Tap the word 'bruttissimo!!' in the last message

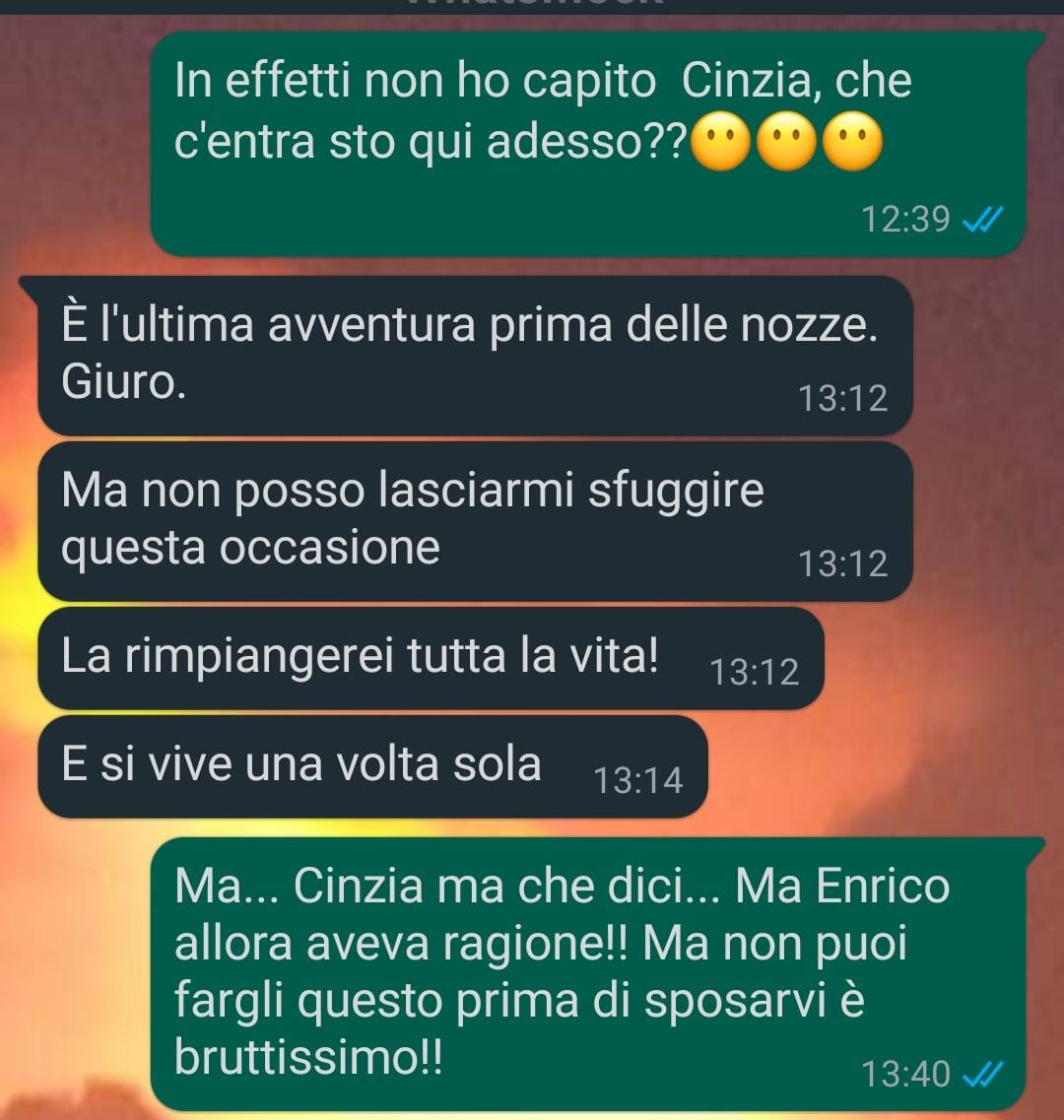click(308, 1057)
